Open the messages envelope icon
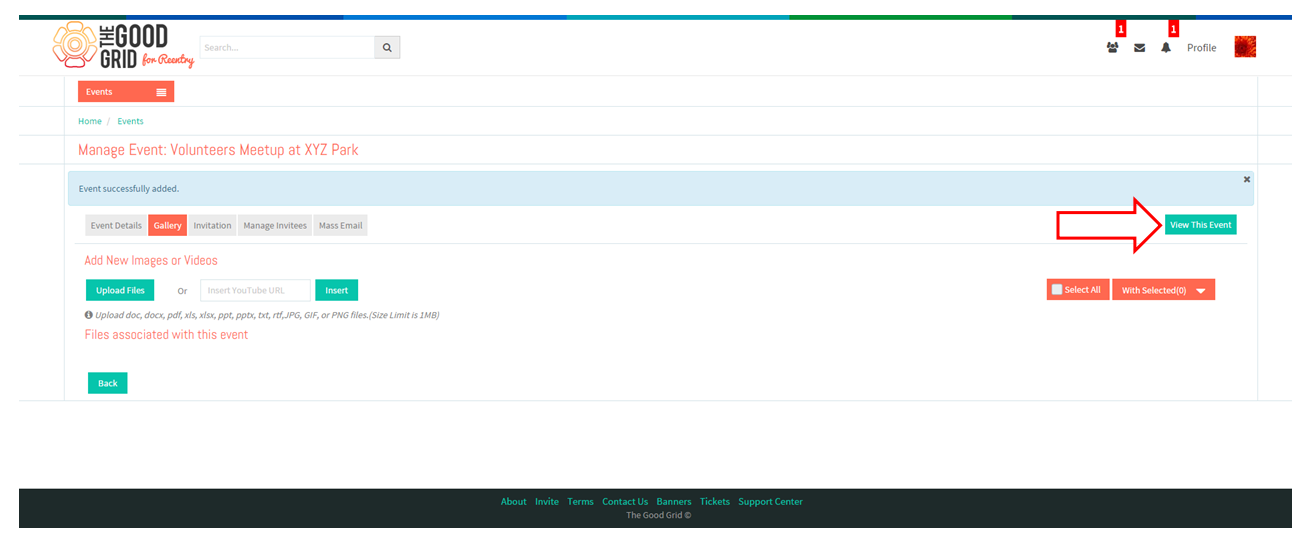Viewport: 1309px width, 551px height. pyautogui.click(x=1139, y=48)
